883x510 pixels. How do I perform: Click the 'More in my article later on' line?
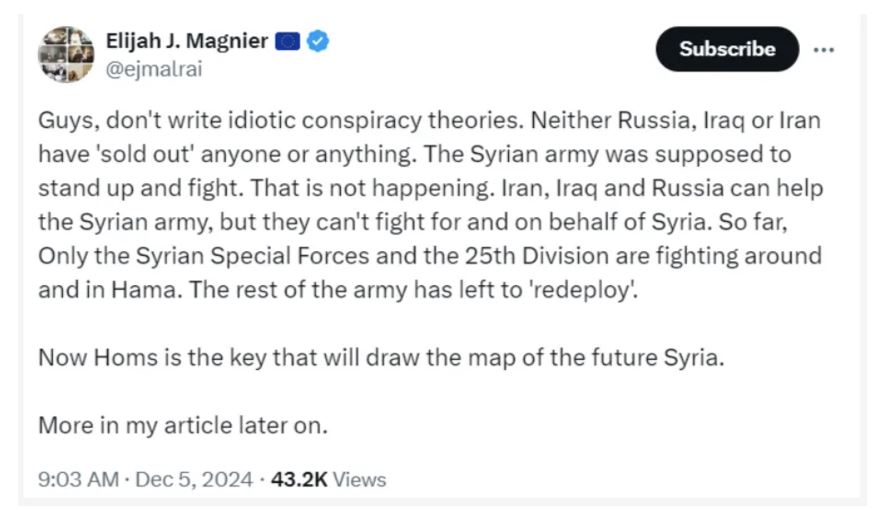pos(183,423)
